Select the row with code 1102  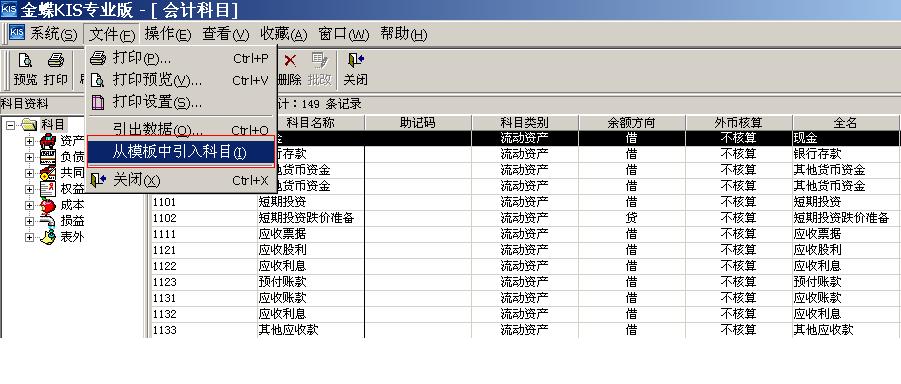click(525, 218)
